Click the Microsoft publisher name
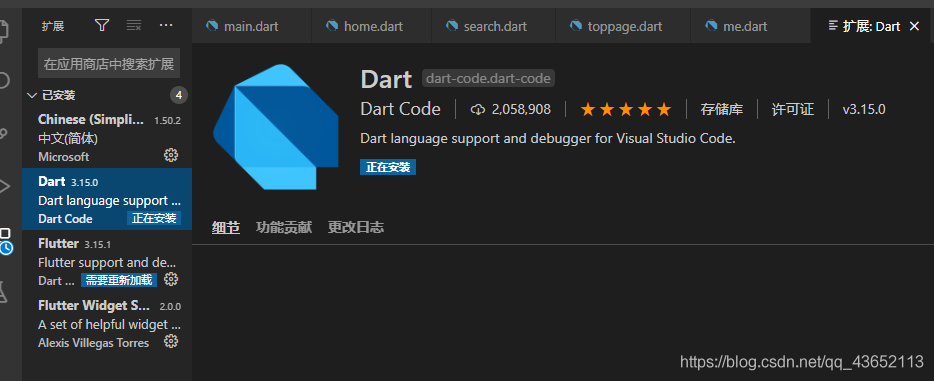 tap(64, 157)
